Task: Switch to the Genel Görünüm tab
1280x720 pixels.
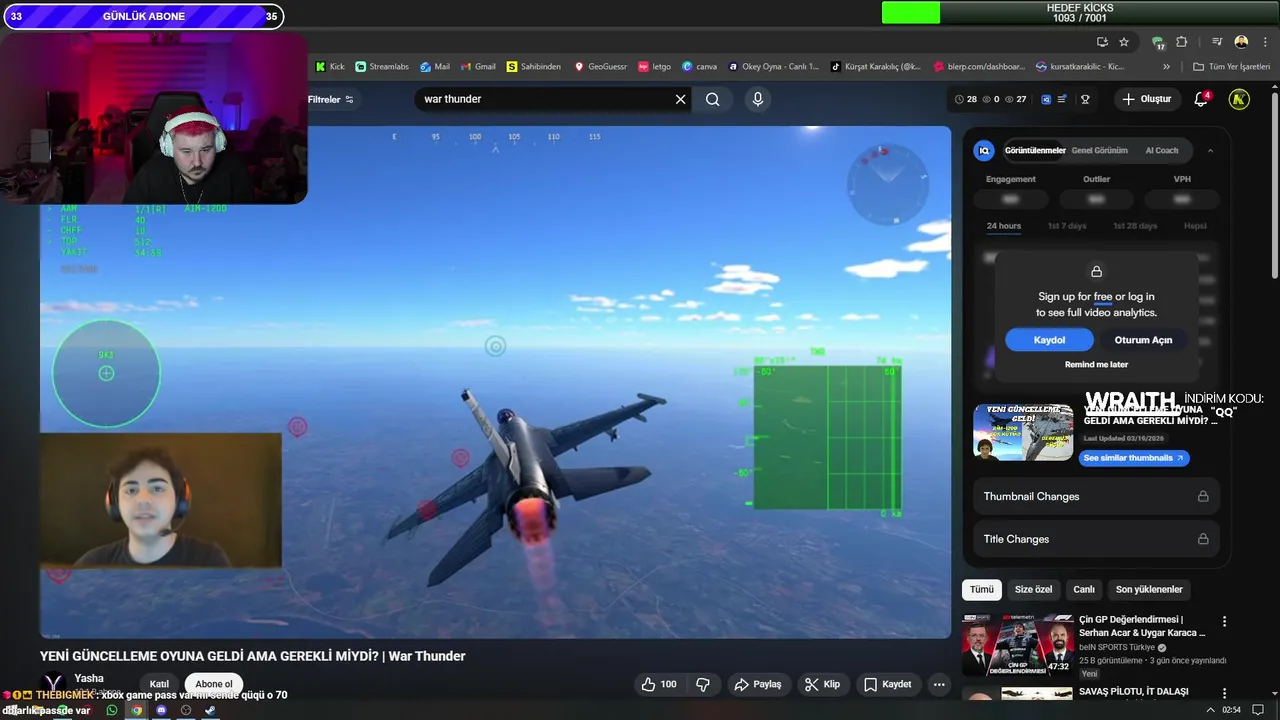Action: click(x=1099, y=150)
